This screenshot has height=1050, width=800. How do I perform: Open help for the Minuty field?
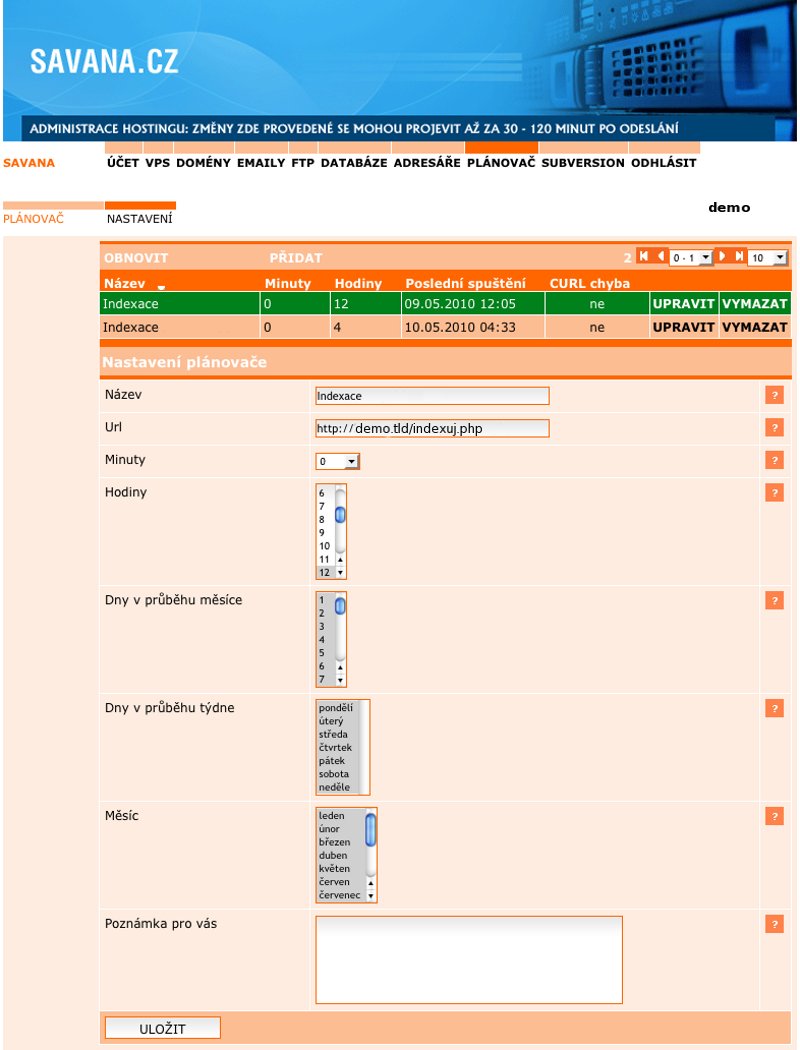click(775, 460)
